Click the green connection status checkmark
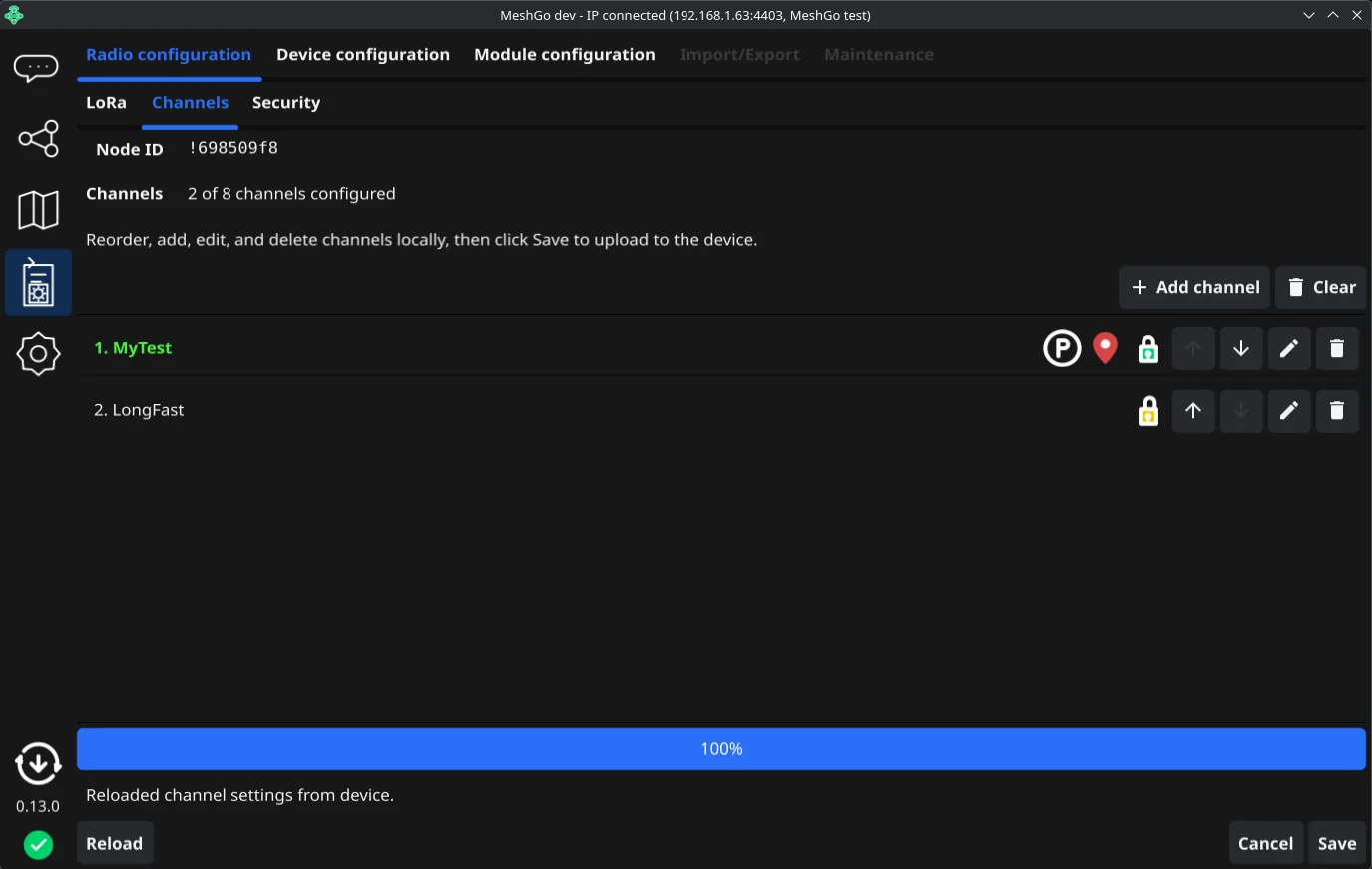Image resolution: width=1372 pixels, height=869 pixels. point(38,845)
